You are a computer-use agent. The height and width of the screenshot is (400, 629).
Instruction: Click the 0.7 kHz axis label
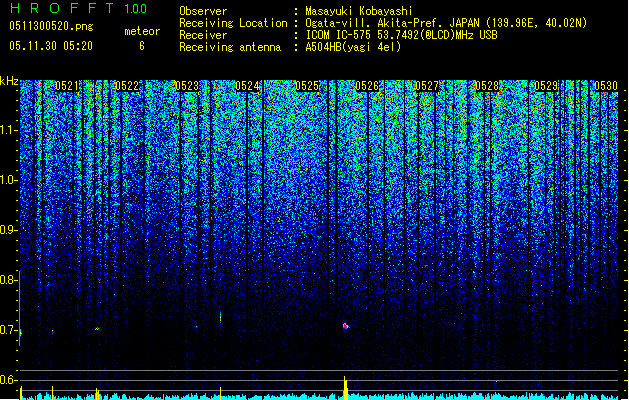(8, 330)
